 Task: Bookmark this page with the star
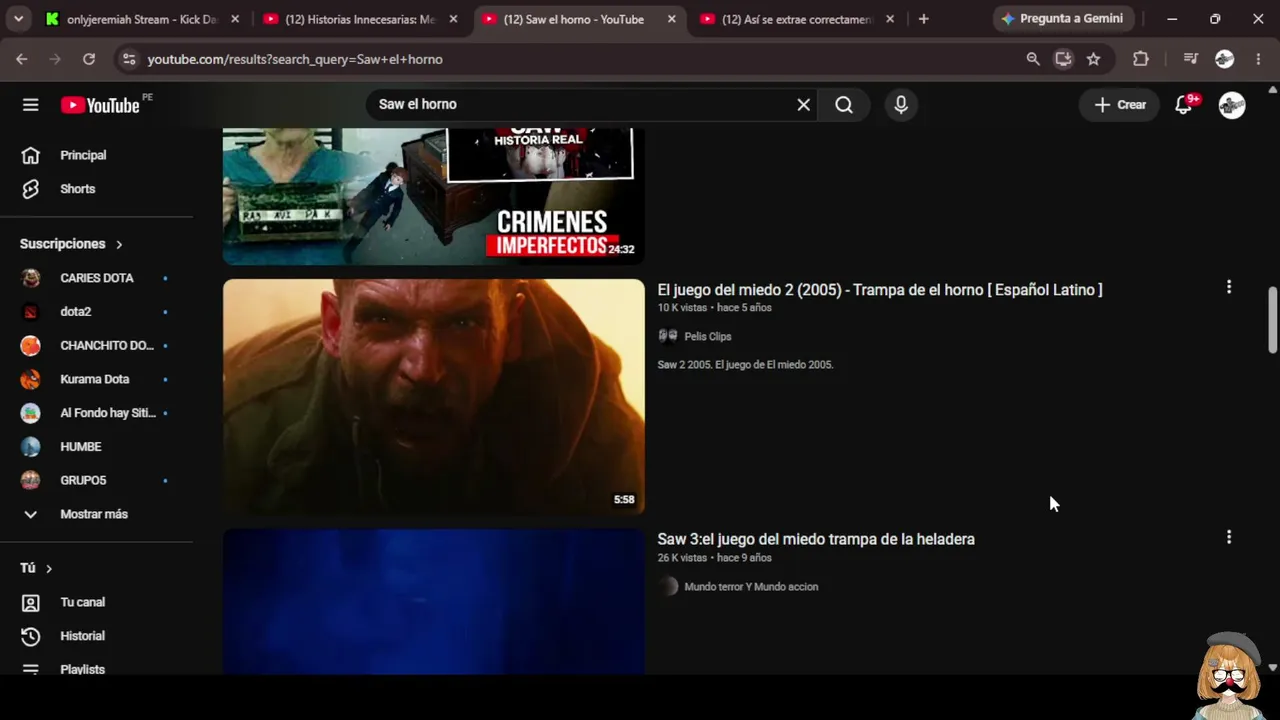click(x=1094, y=59)
